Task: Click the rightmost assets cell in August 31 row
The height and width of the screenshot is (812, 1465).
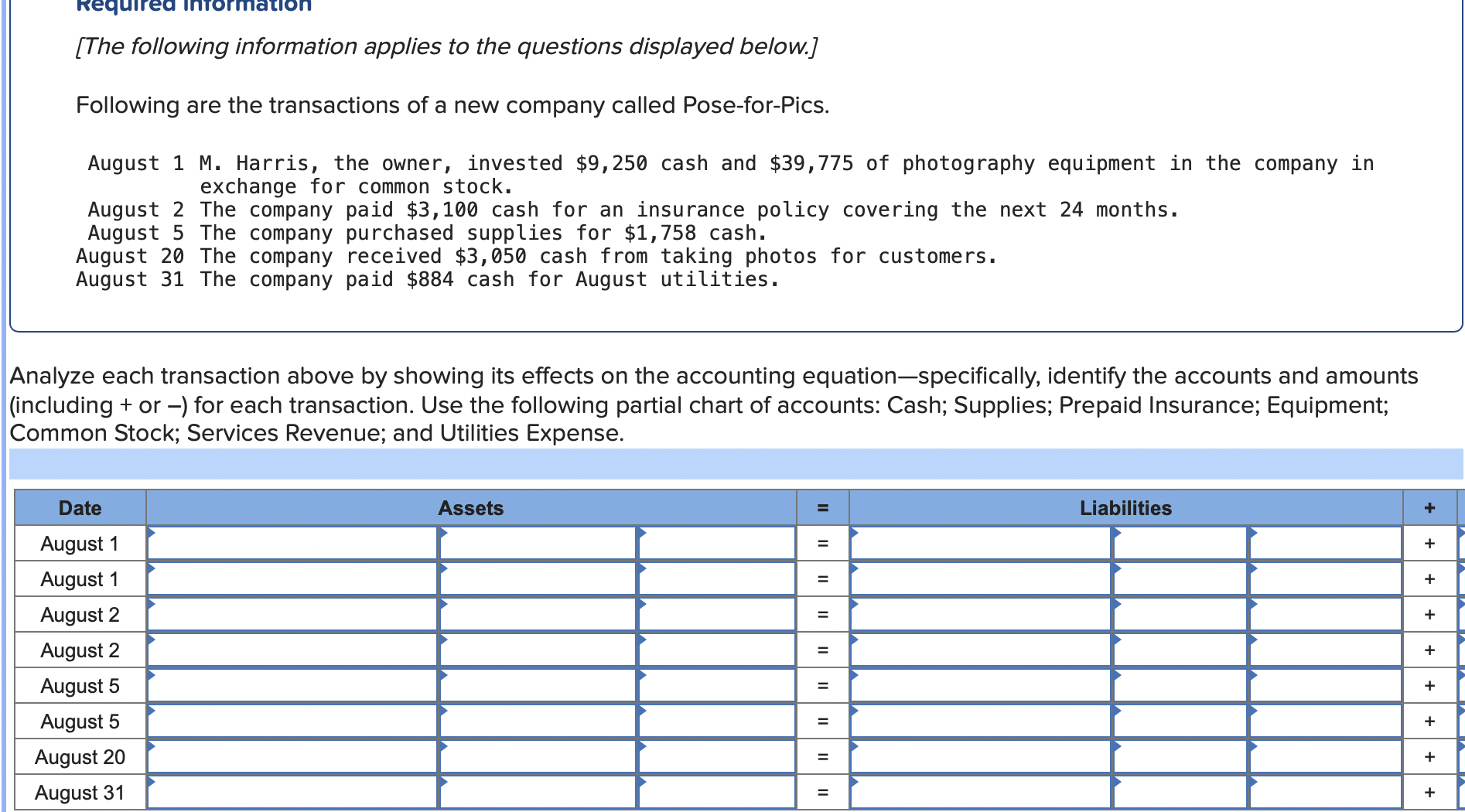Action: coord(717,792)
